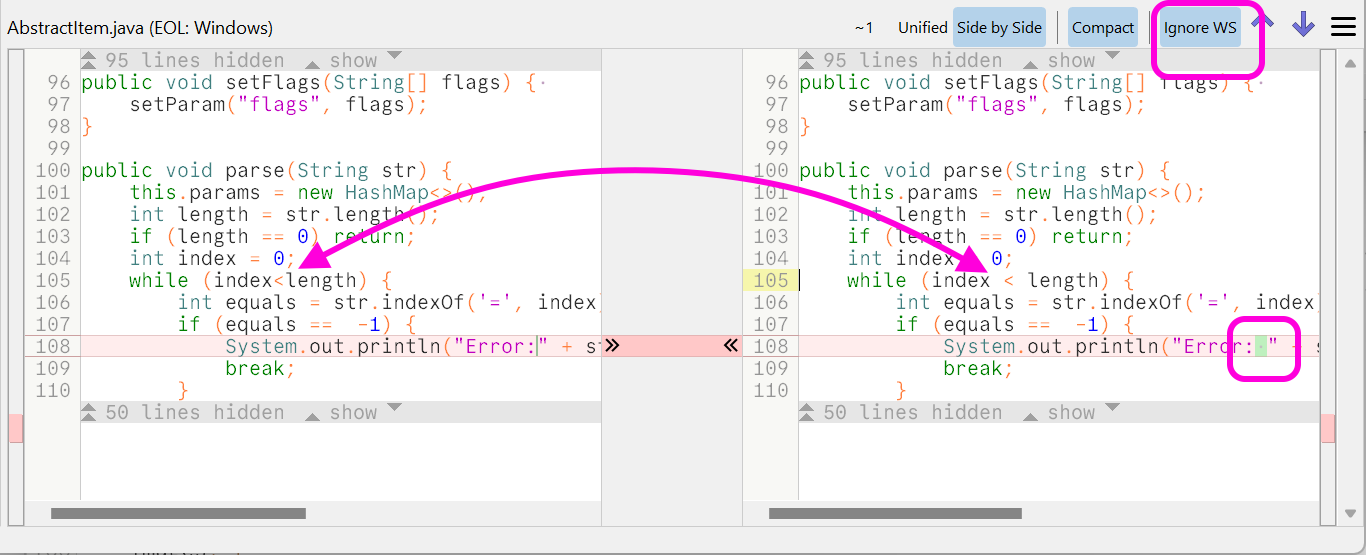Click "show" beside right 95 lines hidden
1366x555 pixels.
tap(1071, 61)
